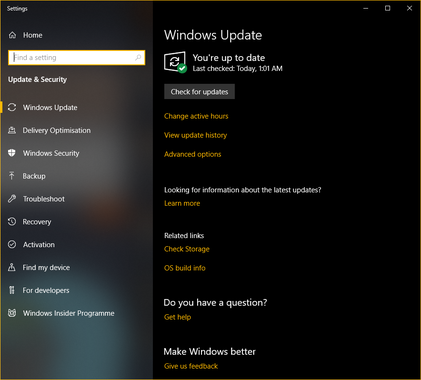
Task: Click the magnifier icon in search box
Action: [138, 58]
